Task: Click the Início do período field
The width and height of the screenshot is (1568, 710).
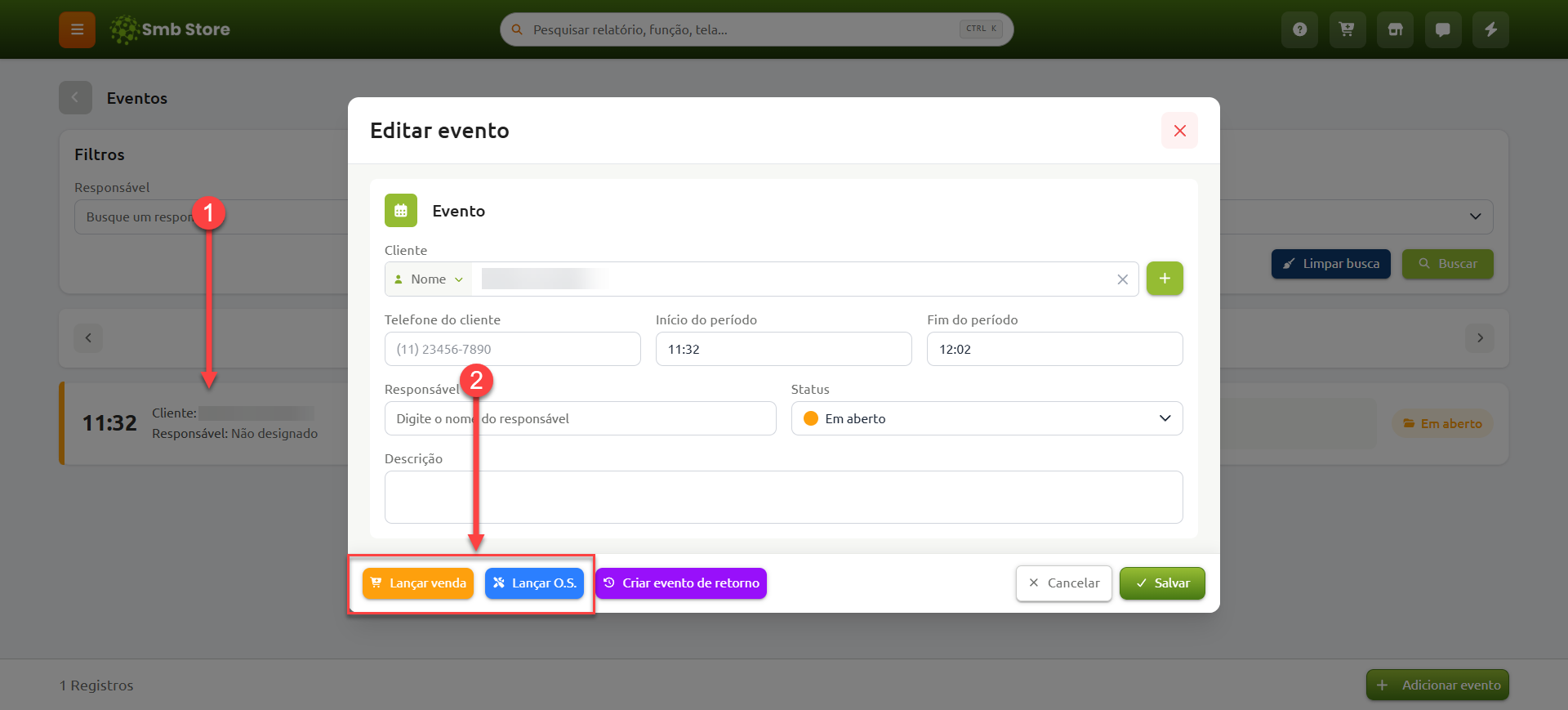Action: click(x=784, y=349)
